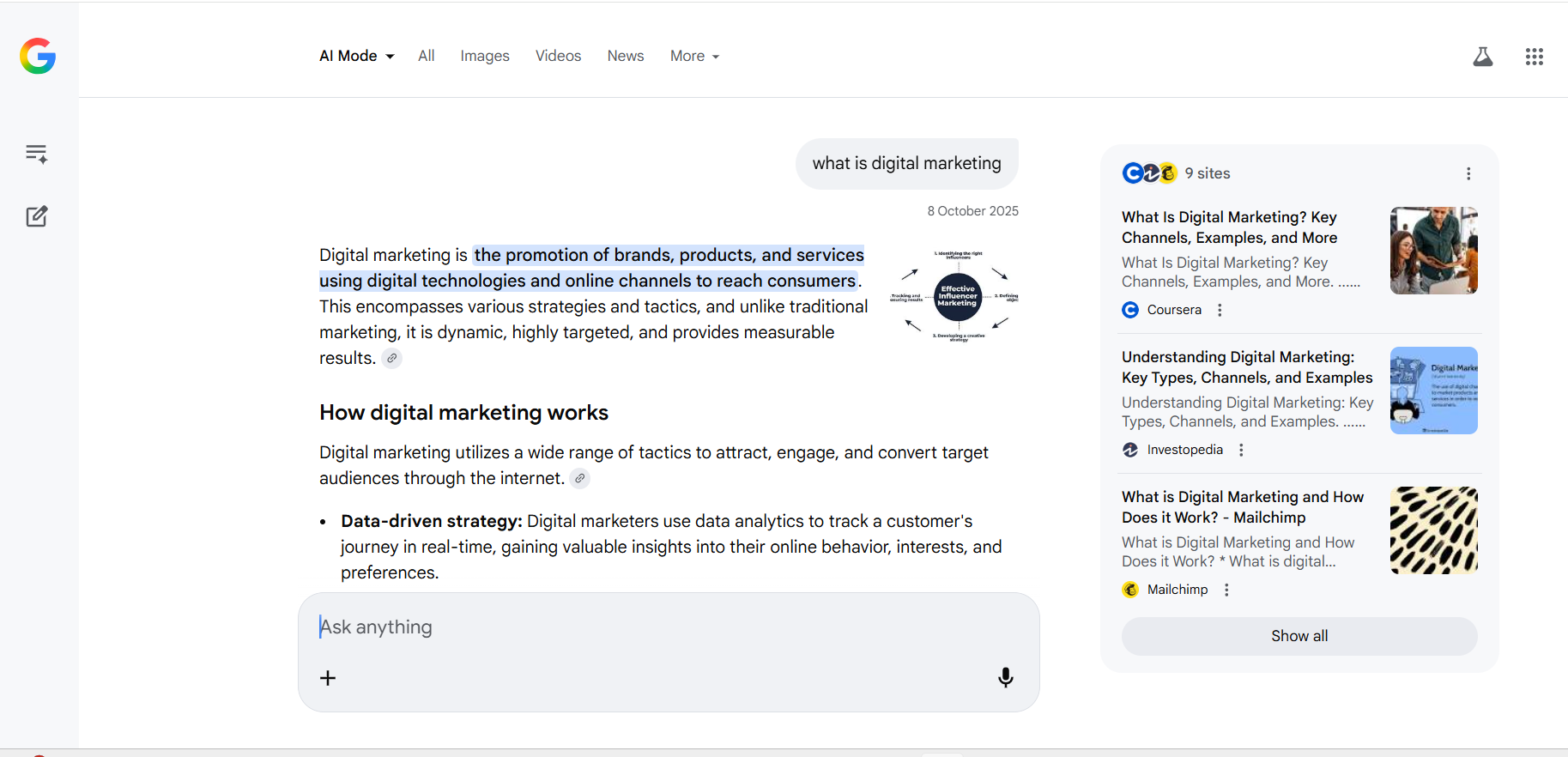Viewport: 1568px width, 757px height.
Task: Switch to the Images tab
Action: (485, 56)
